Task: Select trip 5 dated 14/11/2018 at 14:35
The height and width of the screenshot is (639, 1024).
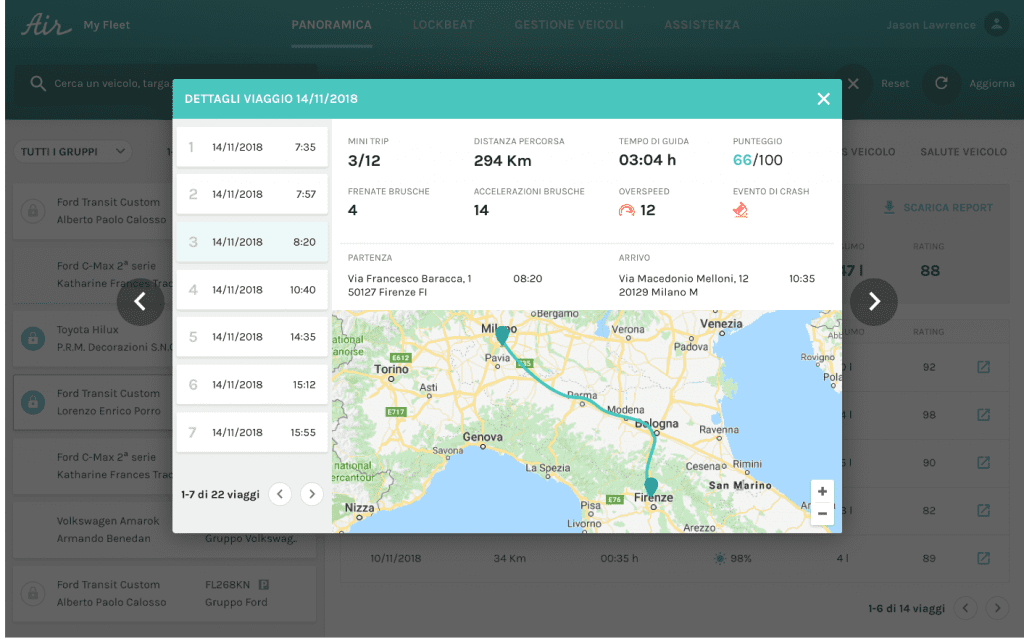Action: coord(252,337)
